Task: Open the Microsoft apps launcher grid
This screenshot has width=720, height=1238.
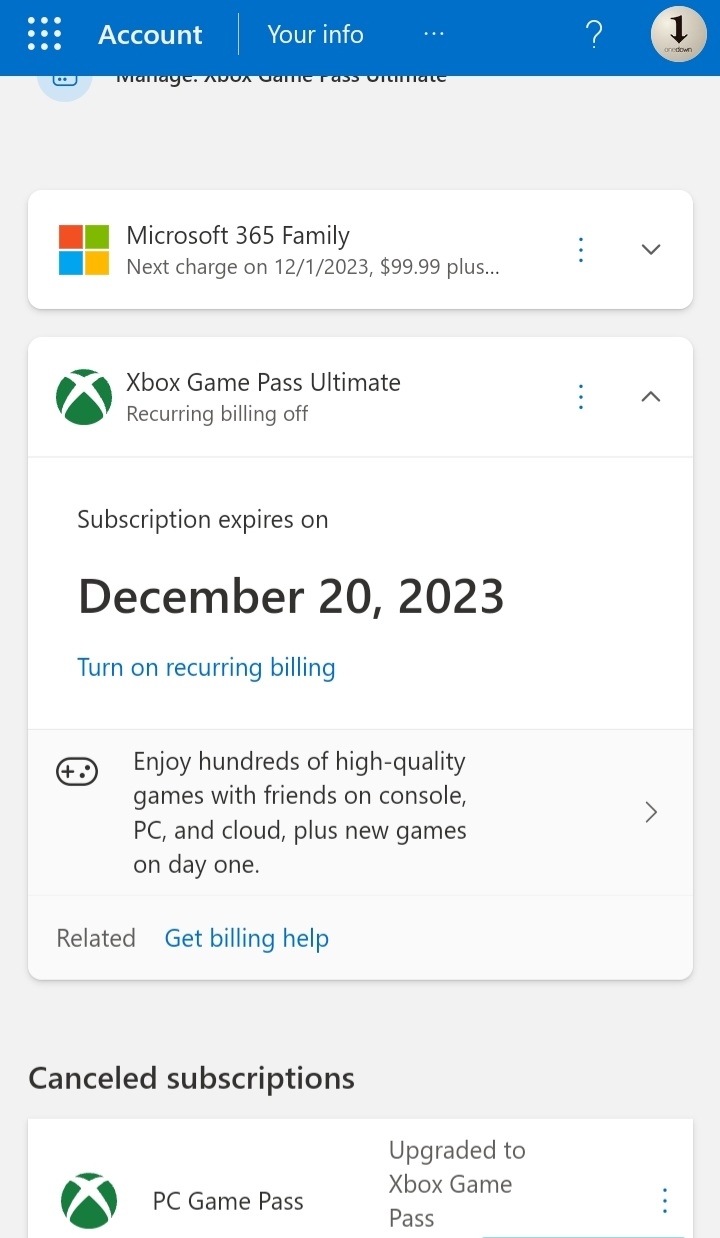Action: (44, 34)
